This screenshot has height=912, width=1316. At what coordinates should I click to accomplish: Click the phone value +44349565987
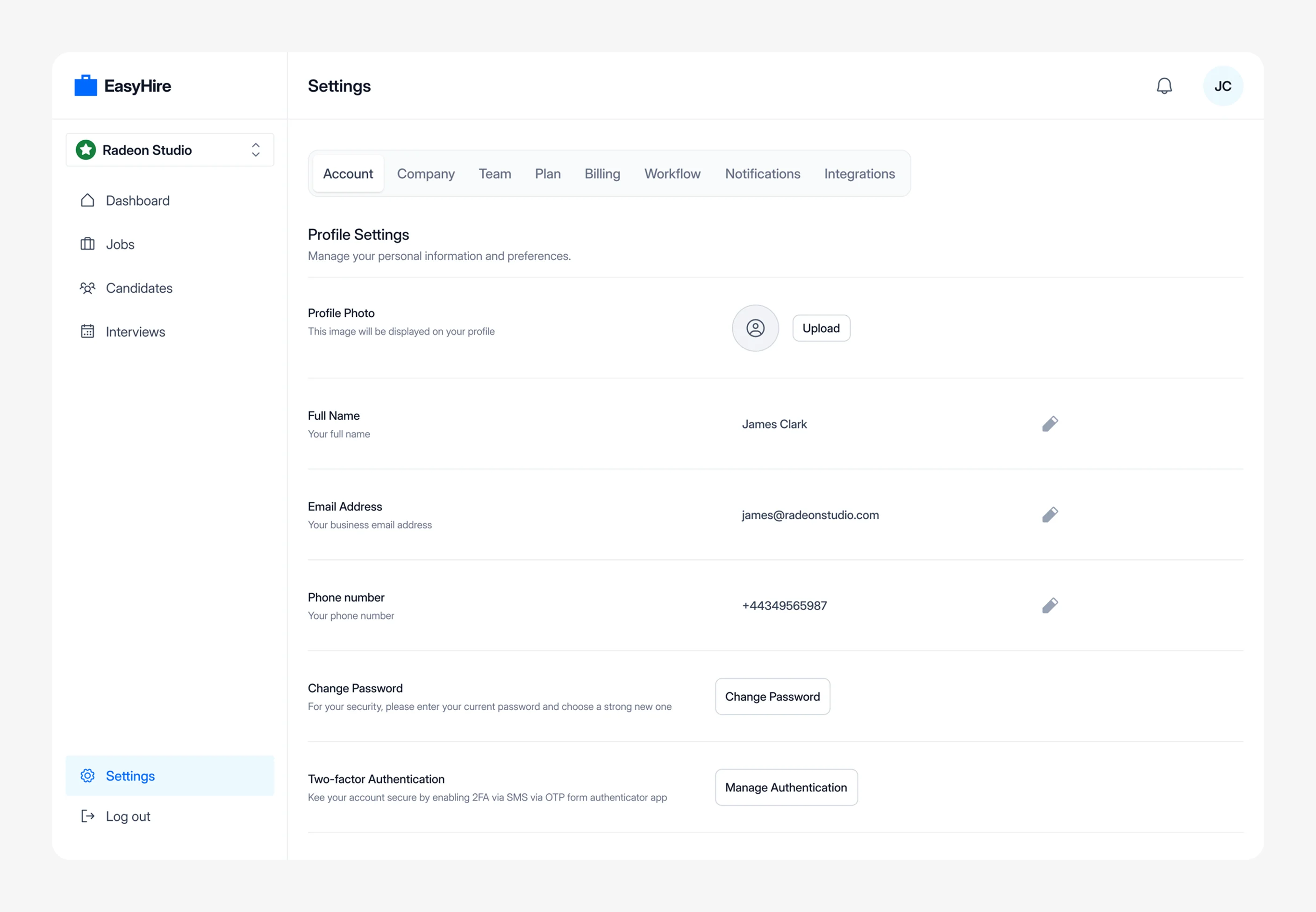click(784, 606)
